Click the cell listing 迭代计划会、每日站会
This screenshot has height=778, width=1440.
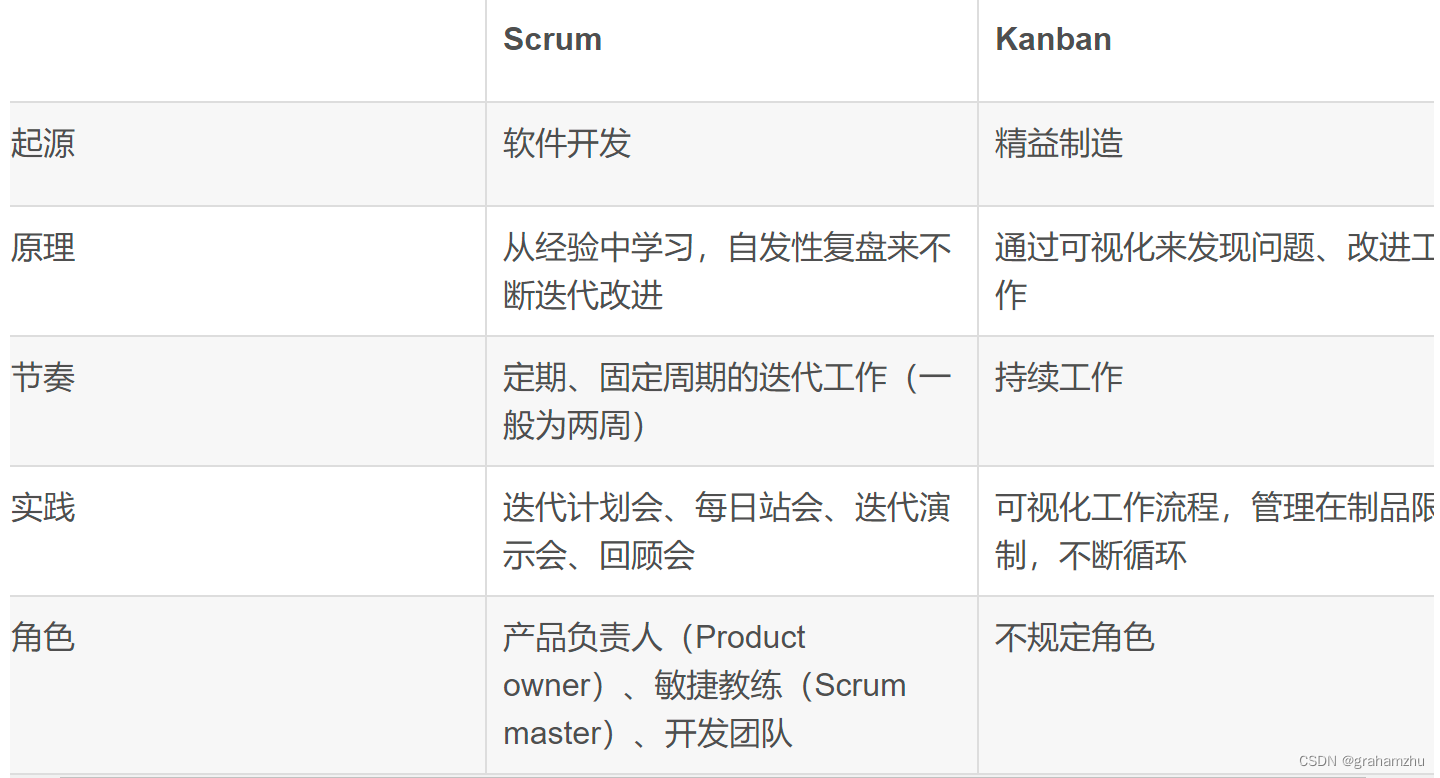(x=731, y=531)
